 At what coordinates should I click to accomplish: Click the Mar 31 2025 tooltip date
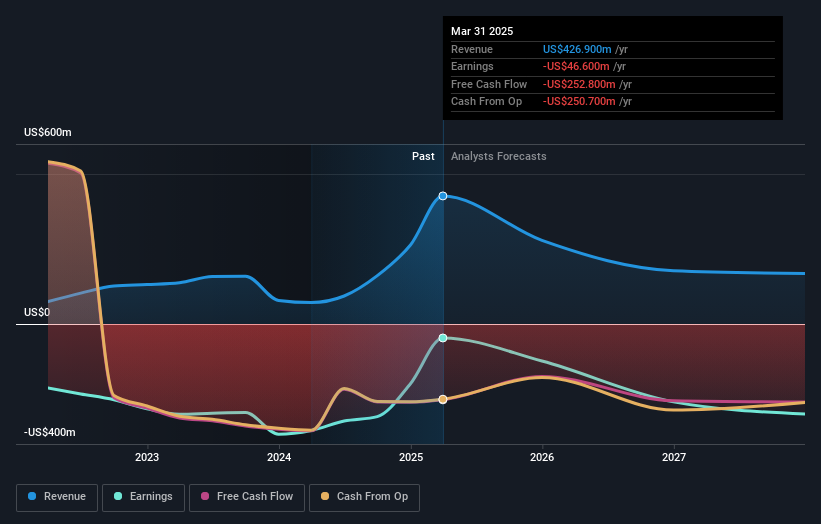click(482, 31)
